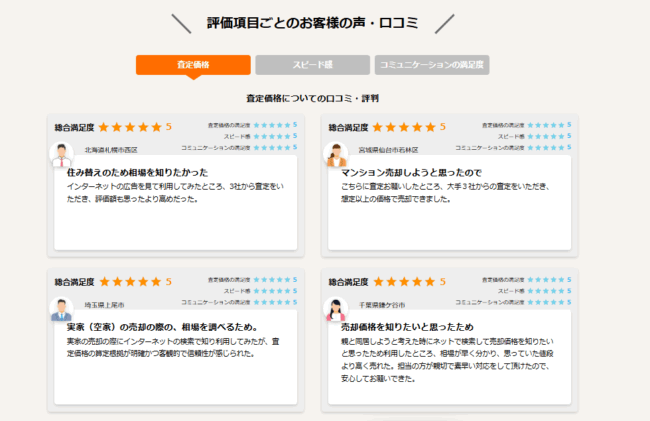
Task: Click the avatar of the Chiba Kamagaya reviewer
Action: [335, 308]
